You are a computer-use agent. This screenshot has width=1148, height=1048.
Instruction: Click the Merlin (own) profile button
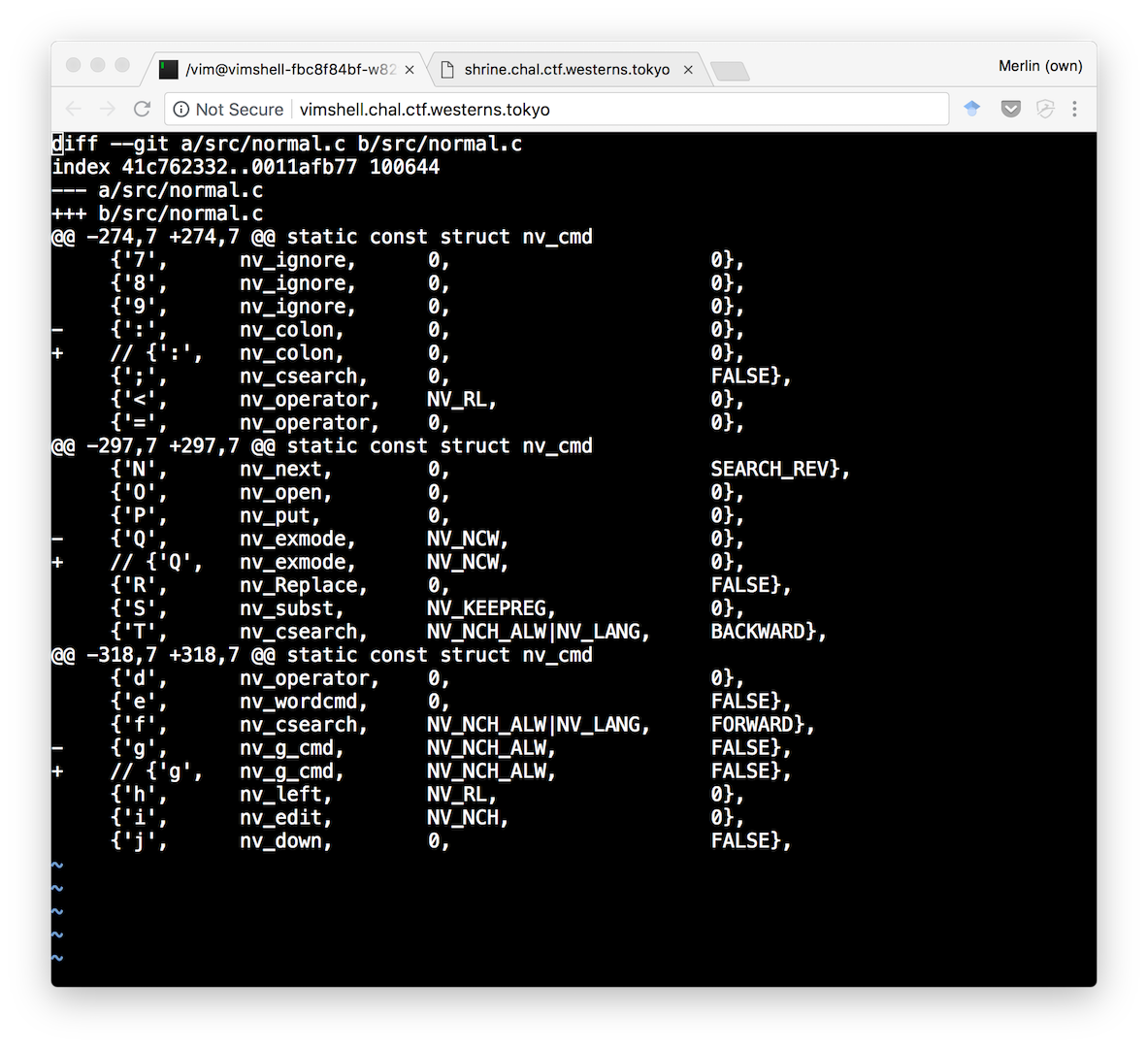pos(1040,66)
